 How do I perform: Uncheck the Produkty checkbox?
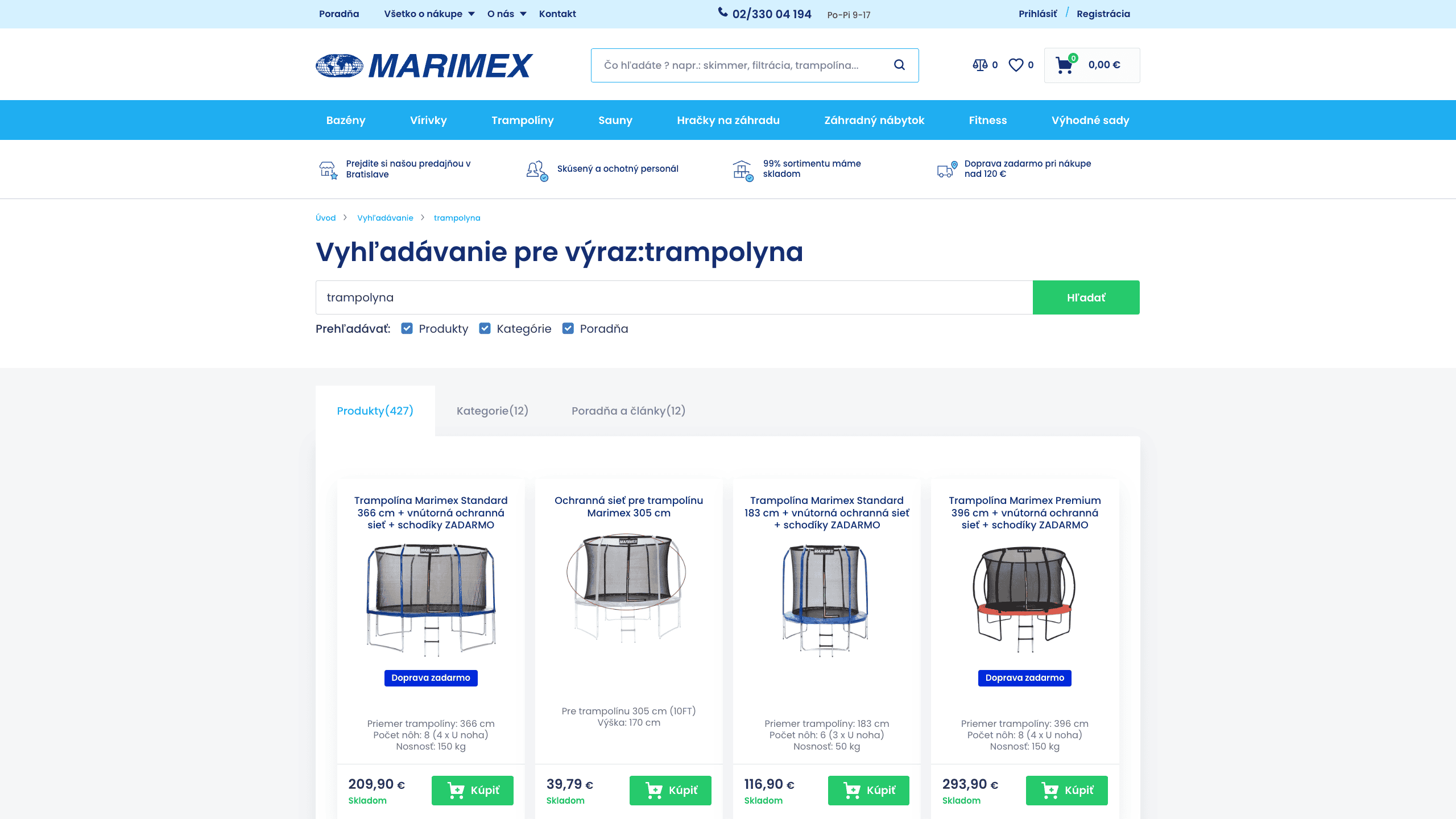[407, 328]
